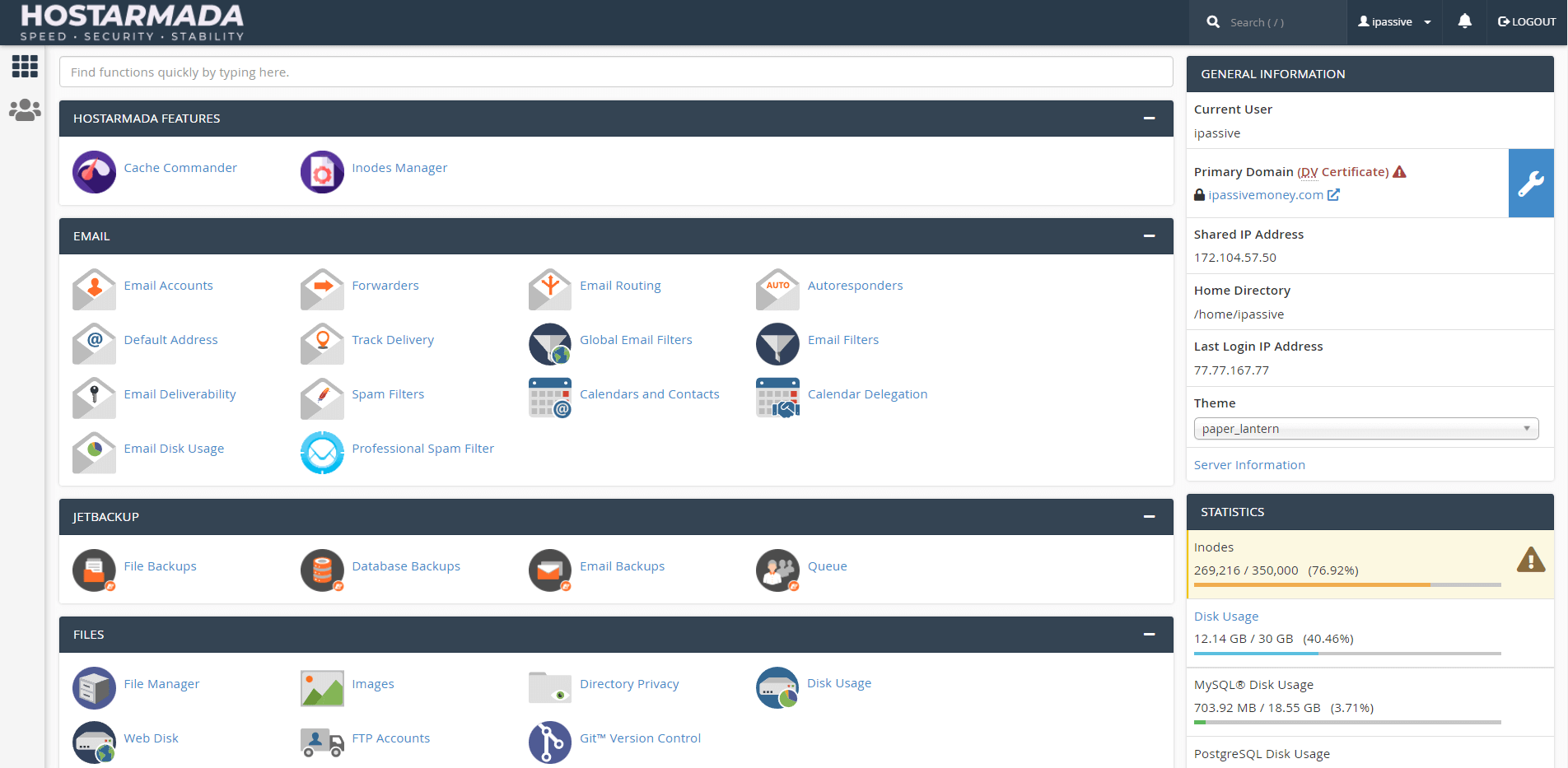Open the home grid icon in sidebar

25,66
